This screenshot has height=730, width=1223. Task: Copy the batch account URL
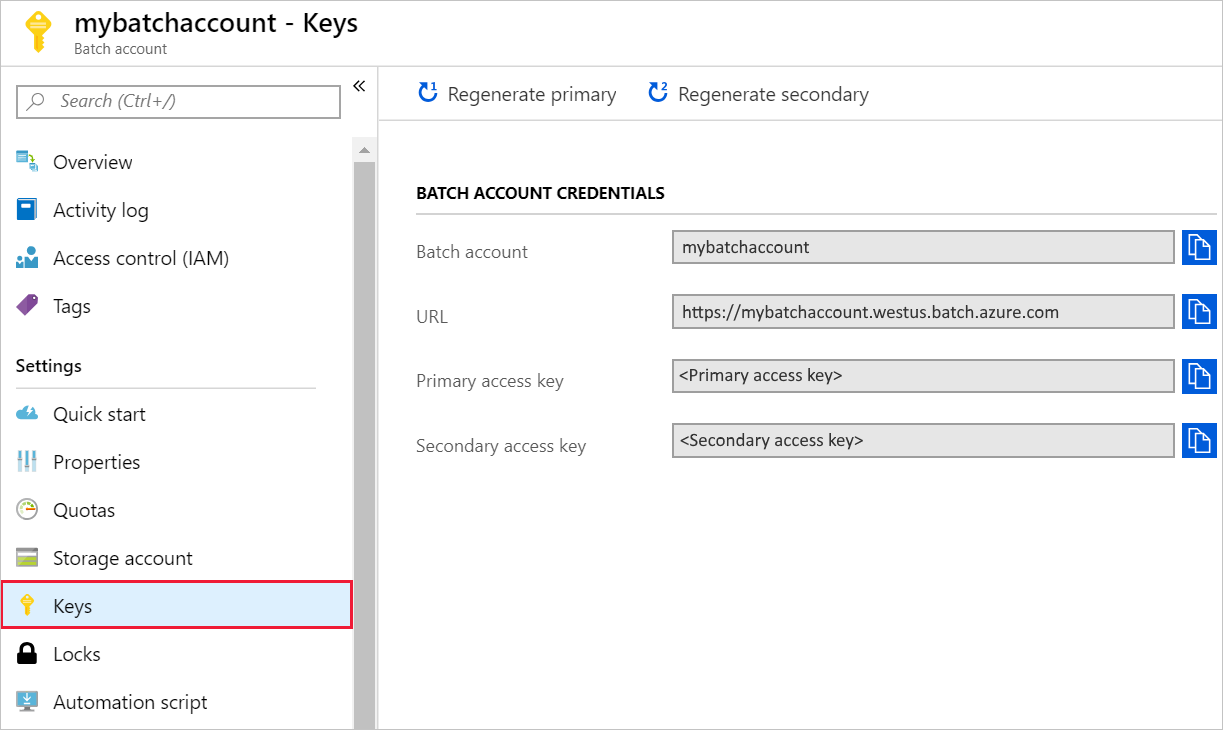click(x=1198, y=311)
